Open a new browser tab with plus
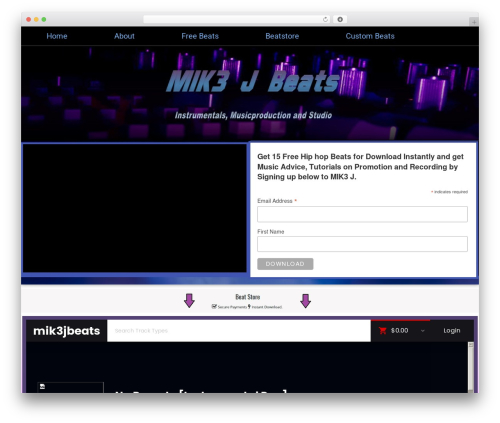The image size is (500, 423). point(474,22)
